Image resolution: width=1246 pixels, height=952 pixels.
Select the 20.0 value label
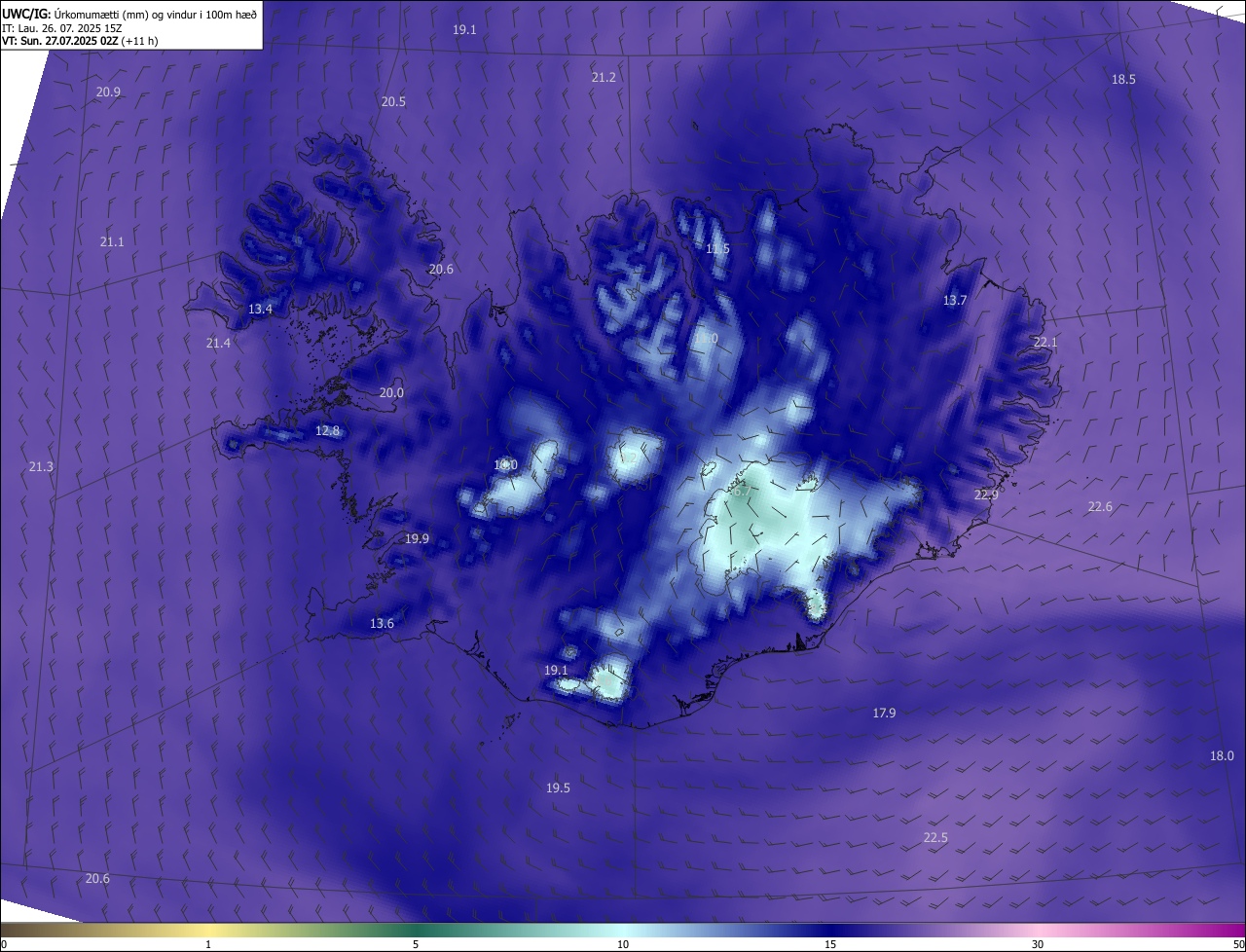391,392
